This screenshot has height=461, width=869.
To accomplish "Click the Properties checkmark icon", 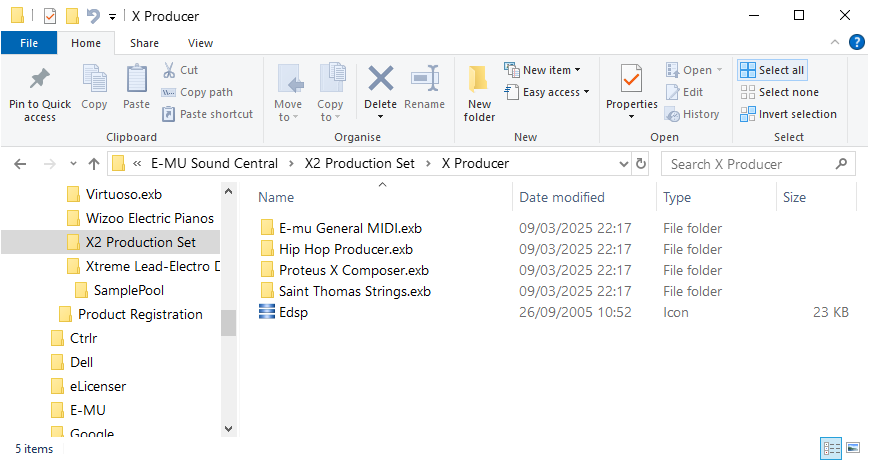I will pyautogui.click(x=631, y=78).
